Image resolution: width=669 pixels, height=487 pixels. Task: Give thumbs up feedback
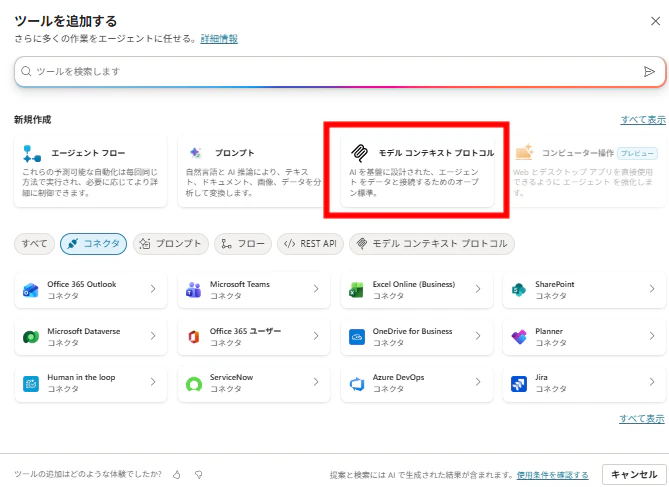tap(177, 474)
